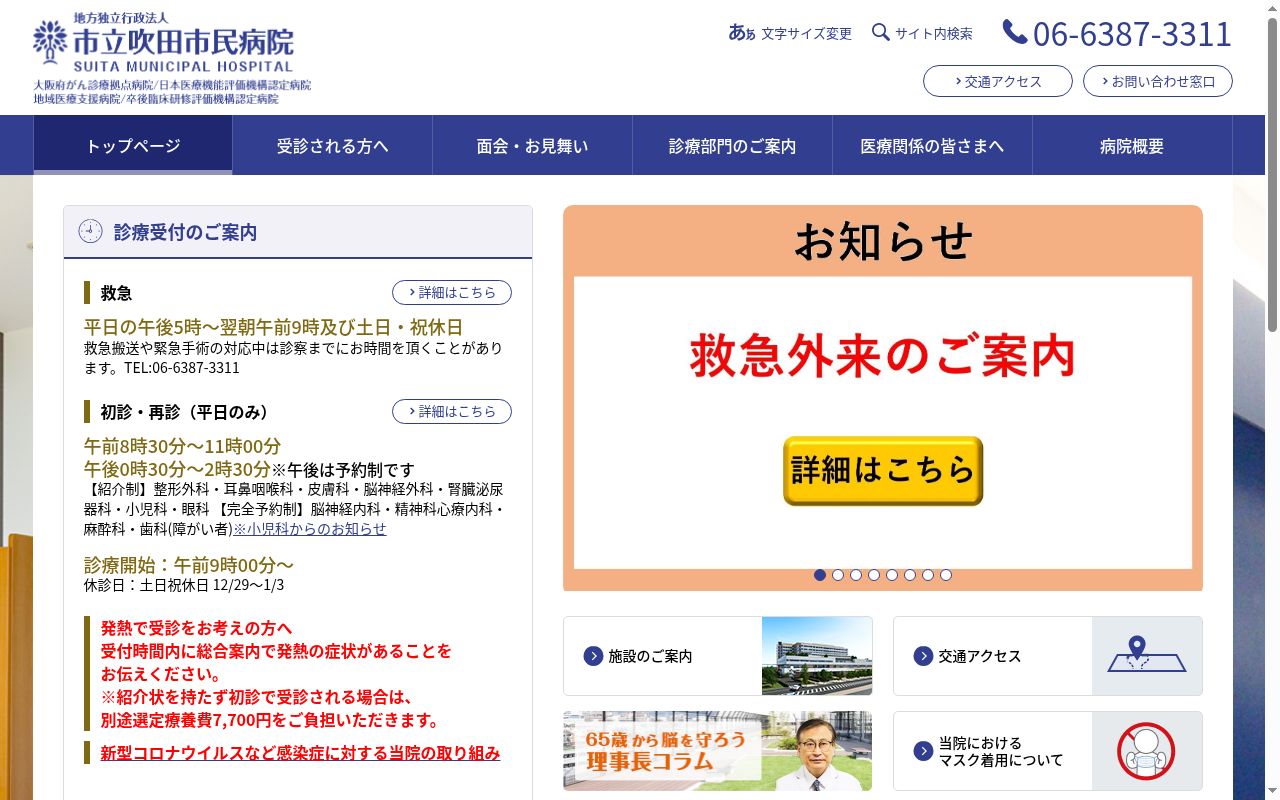This screenshot has height=800, width=1280.
Task: Open the 小児科からのお知らせ link
Action: coord(310,528)
